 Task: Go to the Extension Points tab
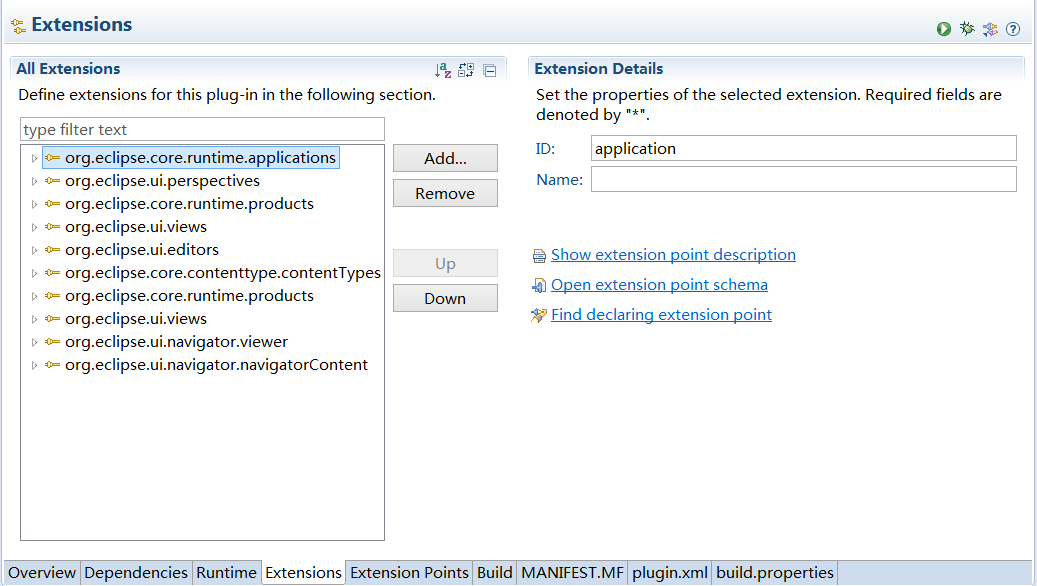pyautogui.click(x=409, y=573)
